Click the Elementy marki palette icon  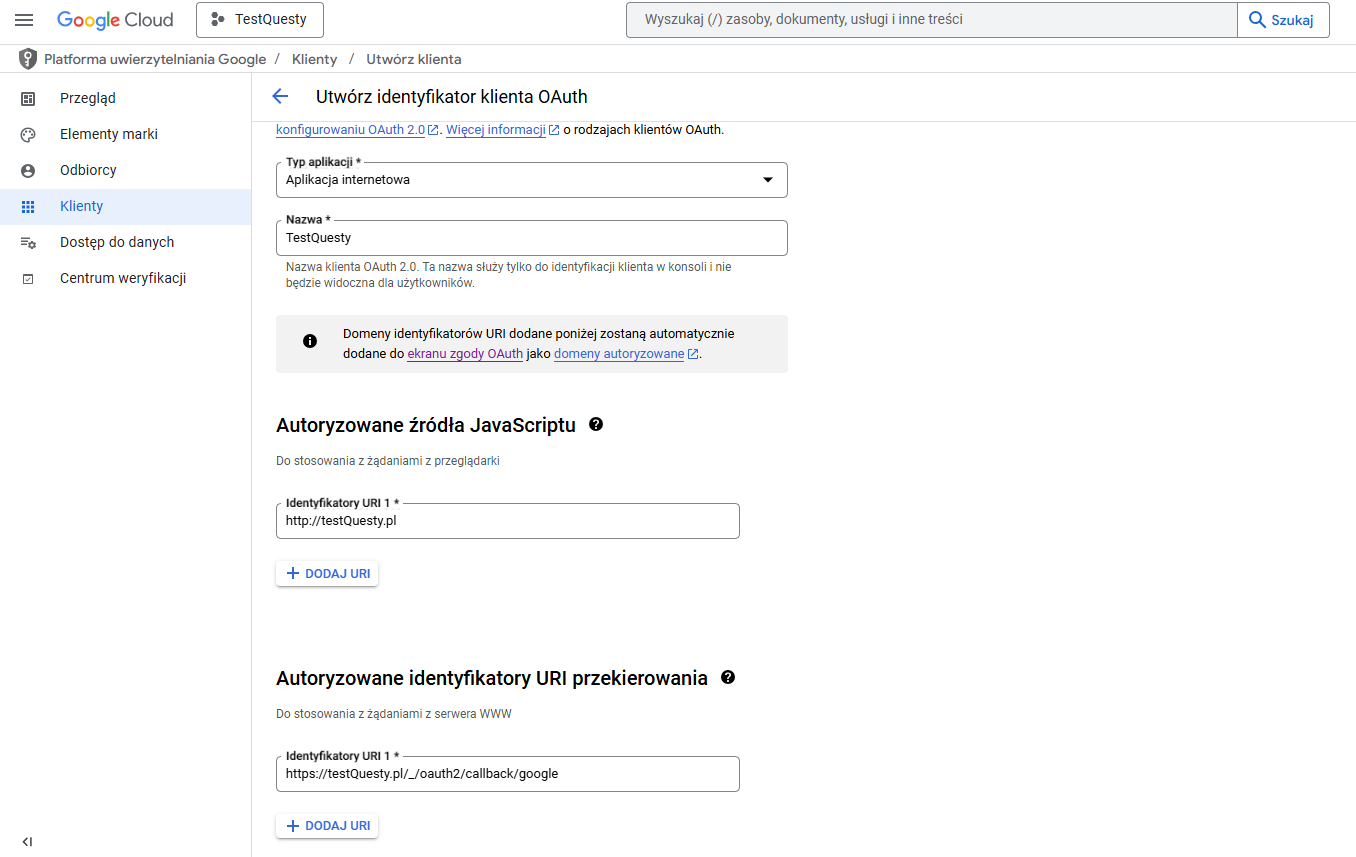pyautogui.click(x=28, y=134)
